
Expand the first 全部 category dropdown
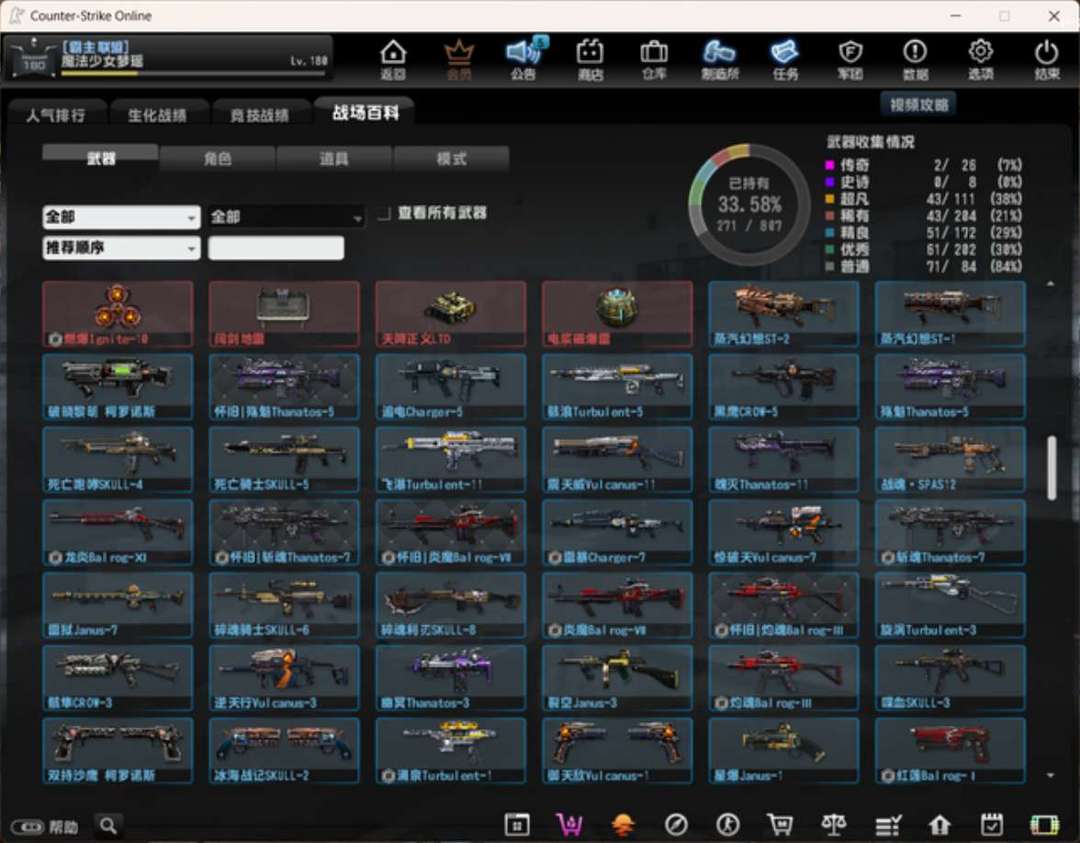pos(121,217)
